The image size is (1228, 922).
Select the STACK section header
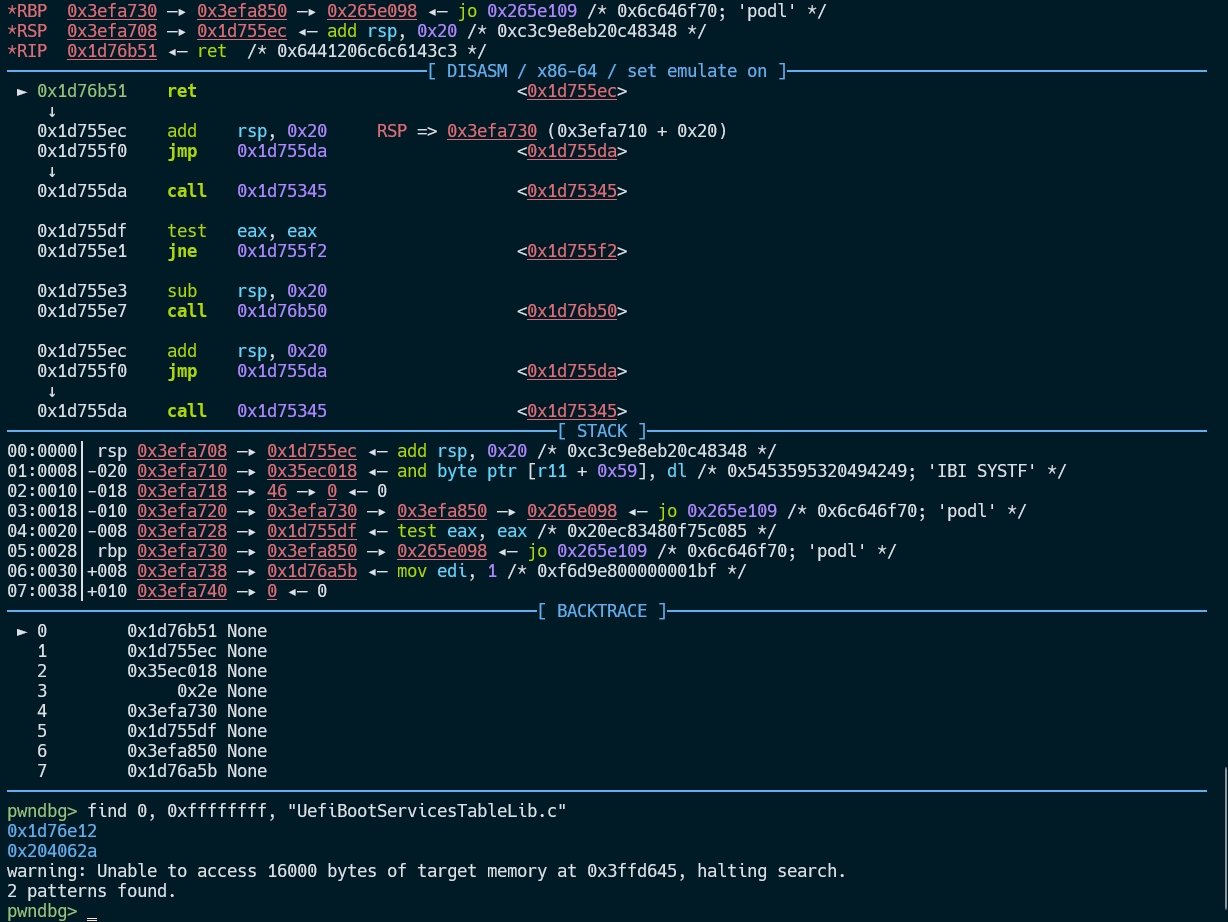[601, 431]
